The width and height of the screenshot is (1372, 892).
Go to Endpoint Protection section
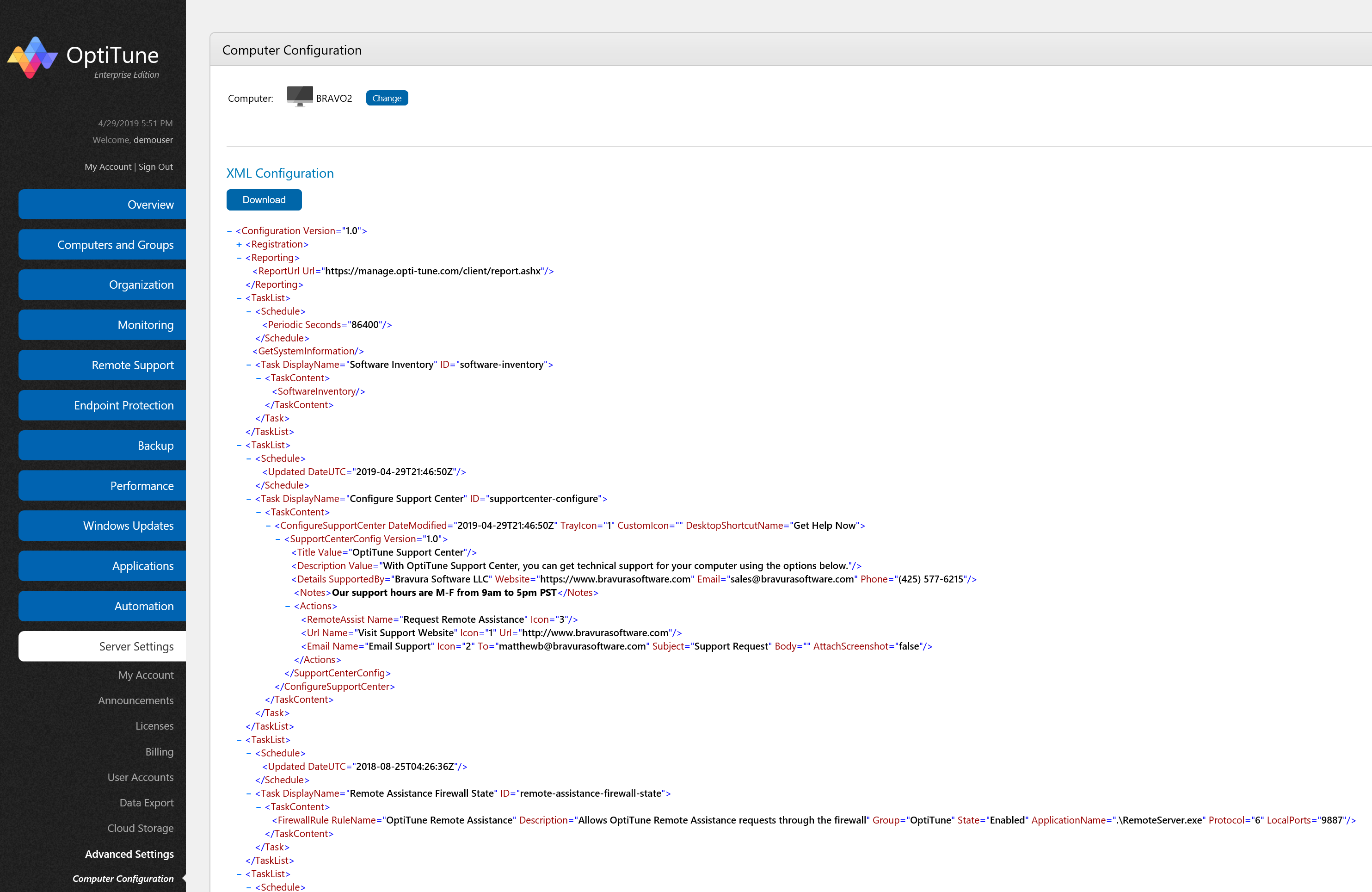point(123,405)
